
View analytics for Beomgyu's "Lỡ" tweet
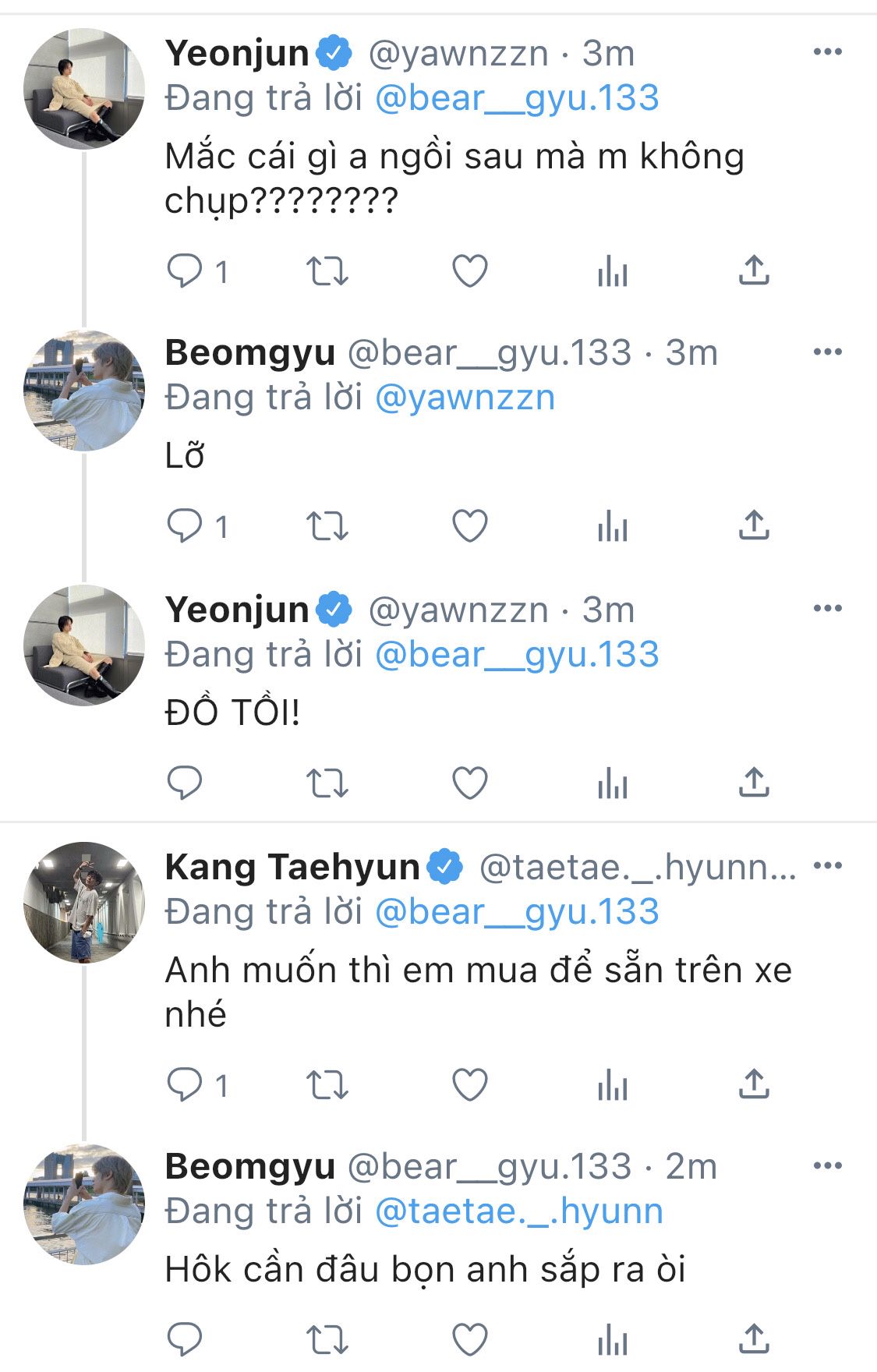[x=612, y=528]
